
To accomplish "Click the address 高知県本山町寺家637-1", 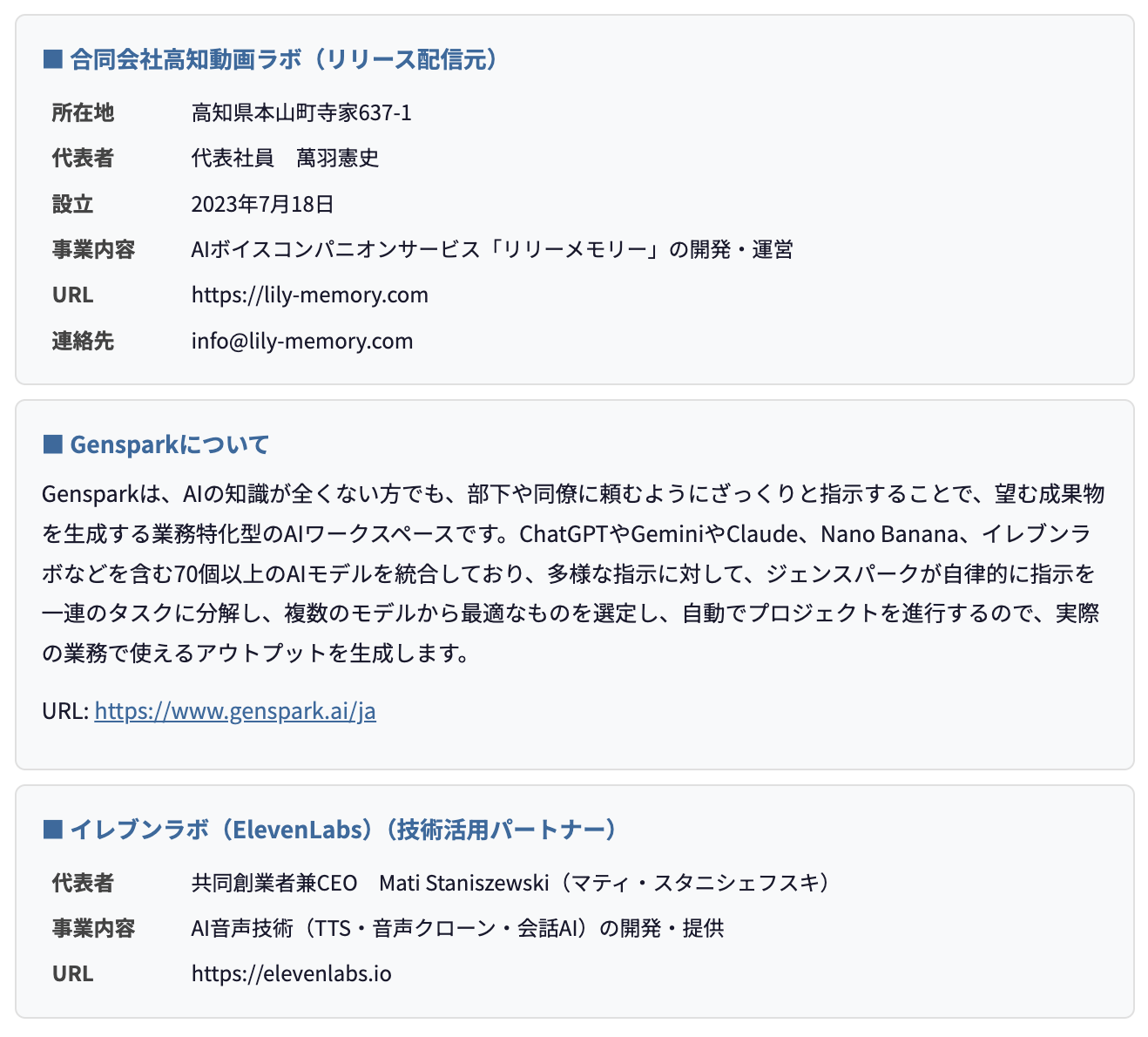I will 301,112.
